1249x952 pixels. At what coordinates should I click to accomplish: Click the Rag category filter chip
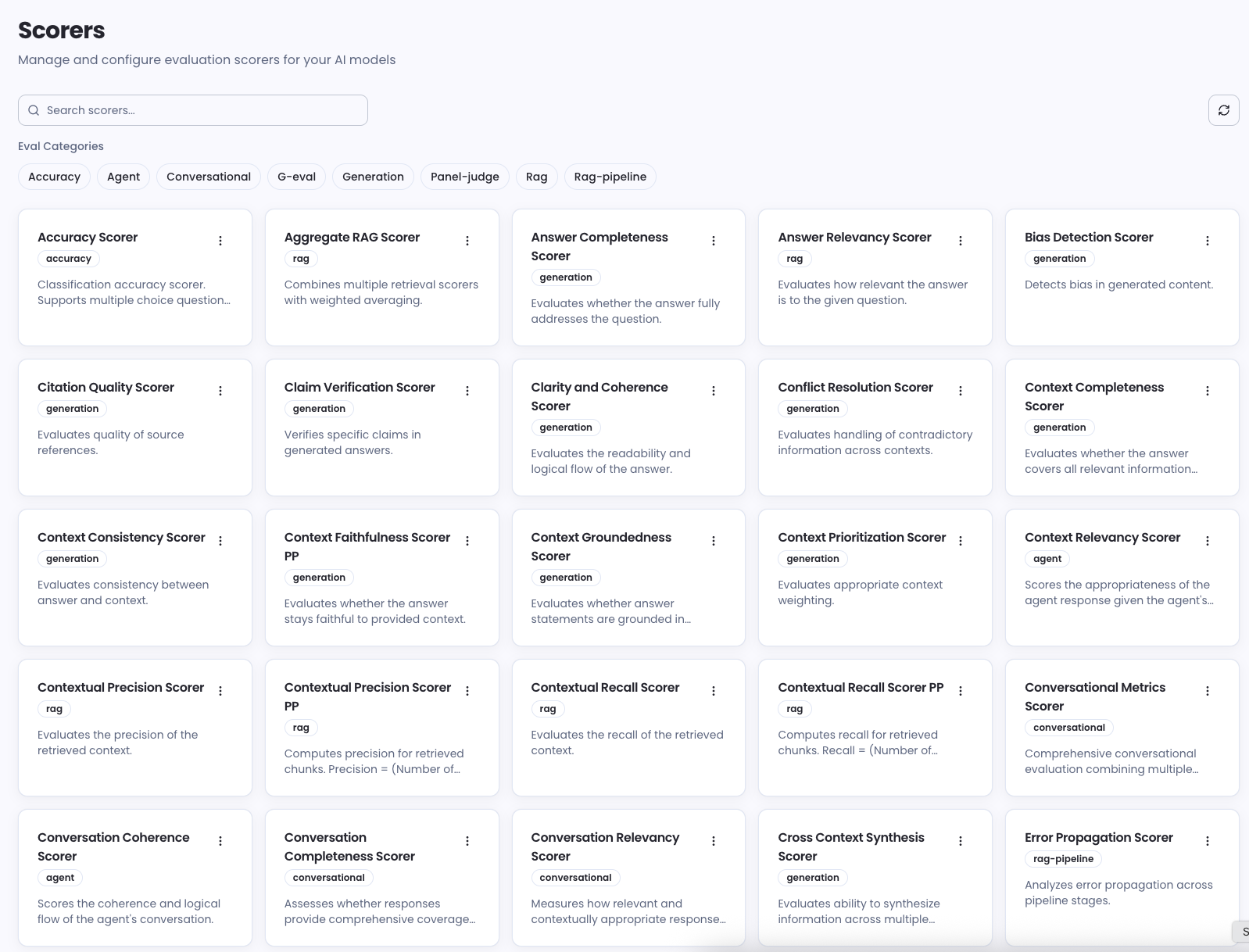[x=536, y=177]
